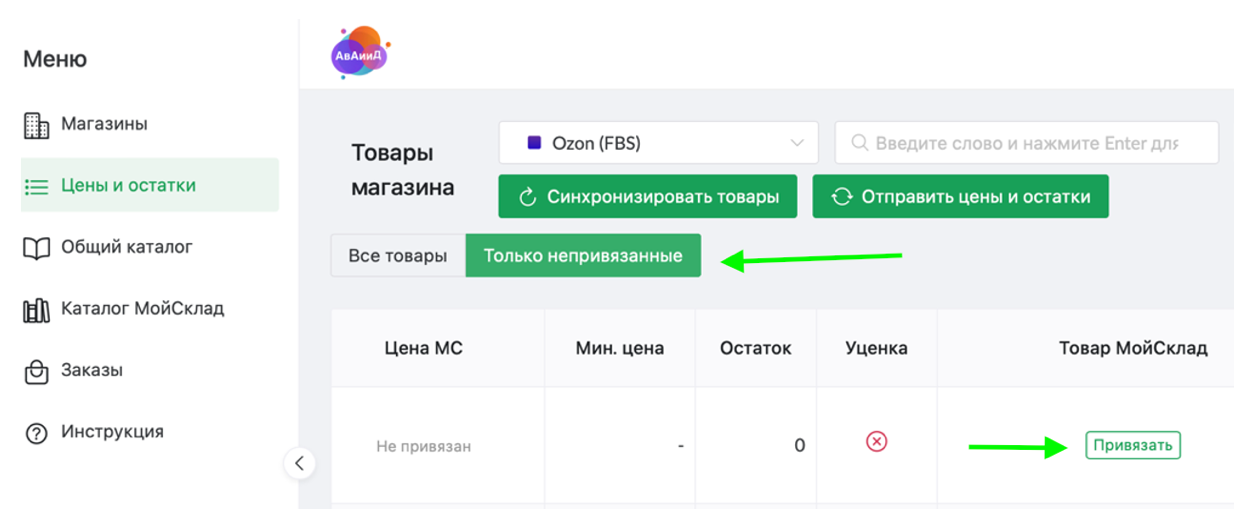Click the red cross Уценка icon

876,442
